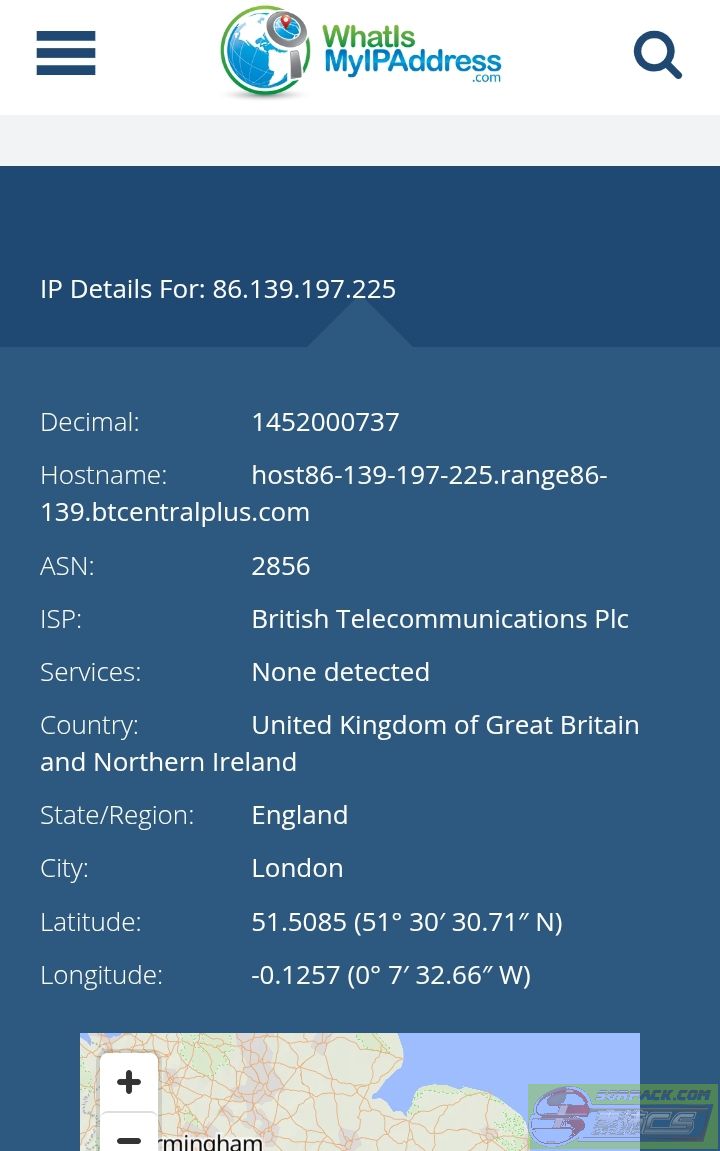
Task: Click the None detected services value
Action: coord(340,672)
